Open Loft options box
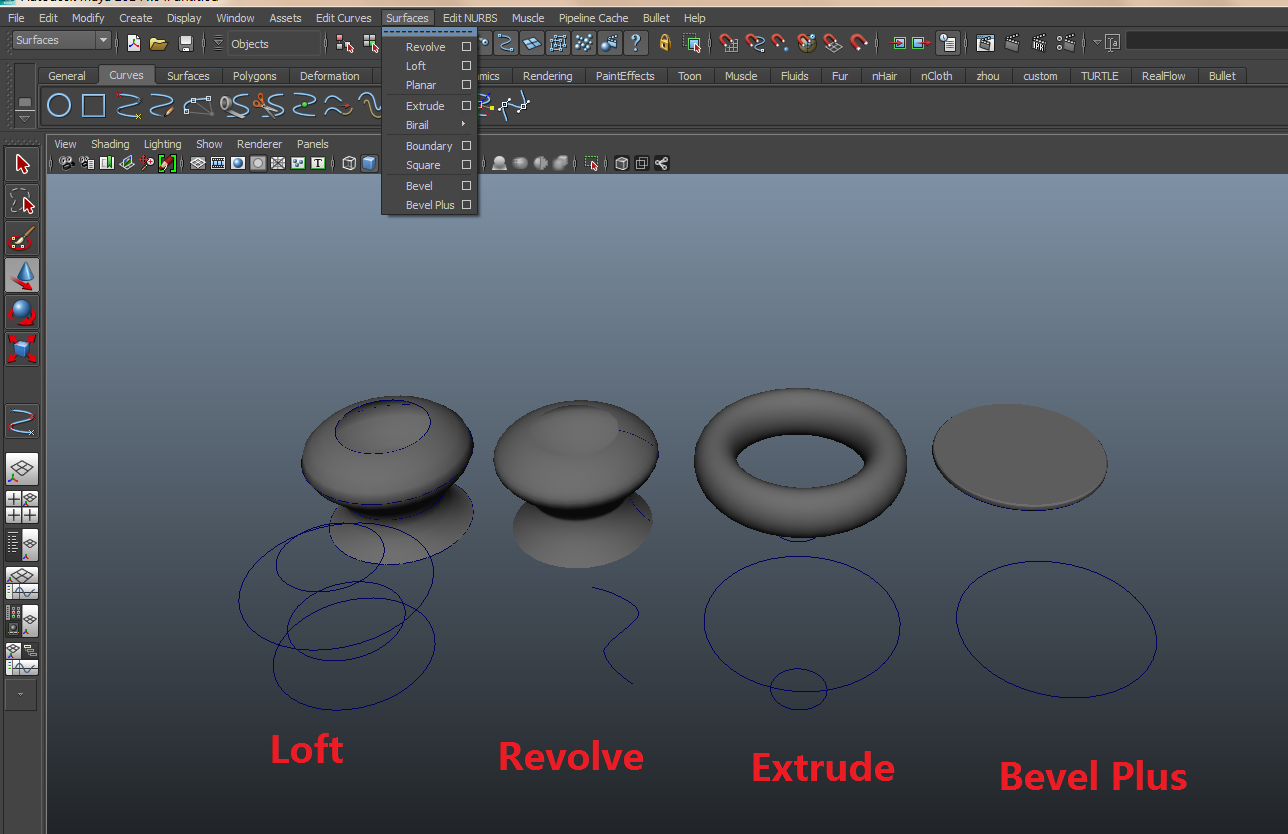1288x834 pixels. coord(466,66)
